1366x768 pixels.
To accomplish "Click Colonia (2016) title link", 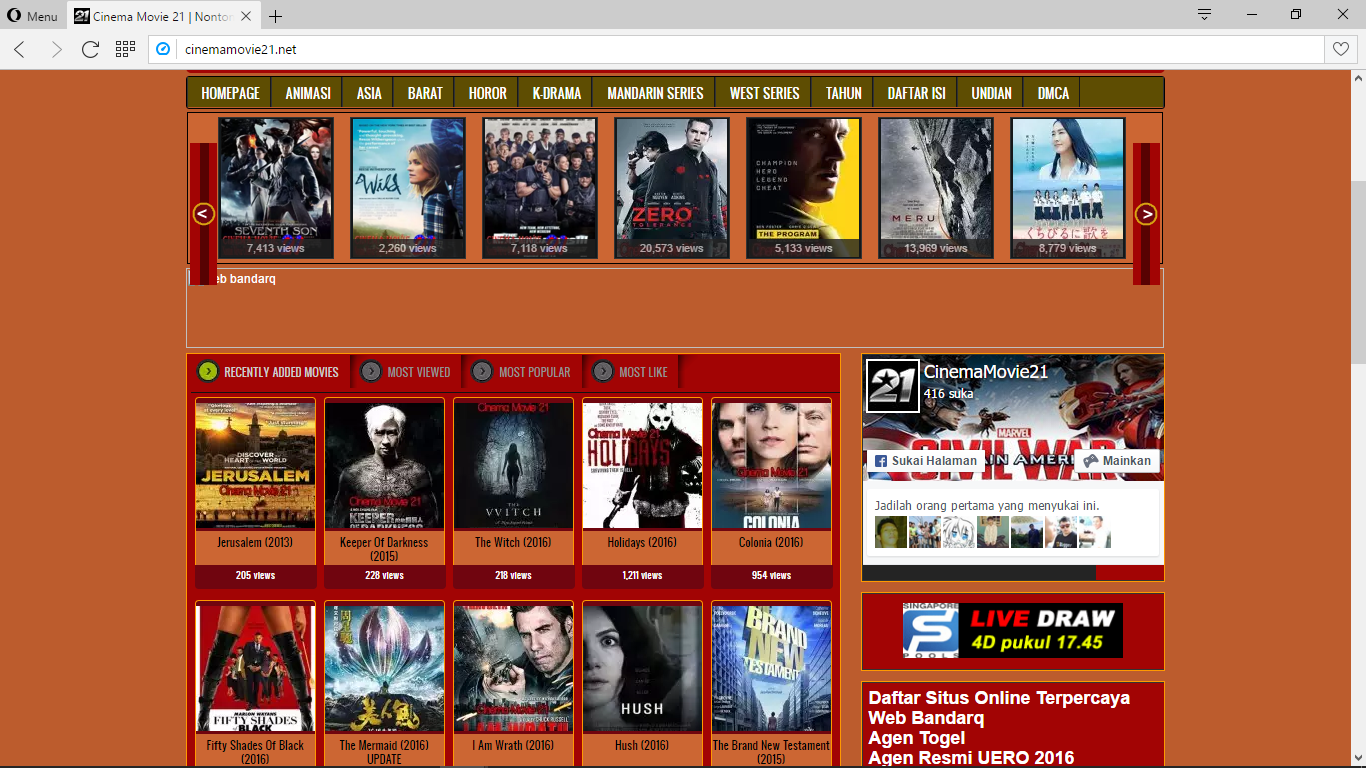I will pos(771,542).
